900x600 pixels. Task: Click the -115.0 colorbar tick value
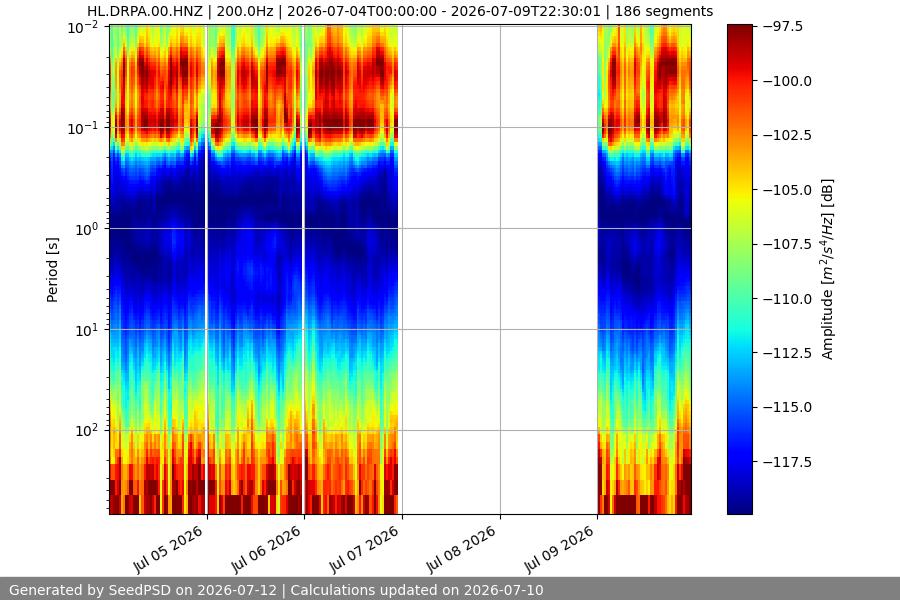[788, 407]
